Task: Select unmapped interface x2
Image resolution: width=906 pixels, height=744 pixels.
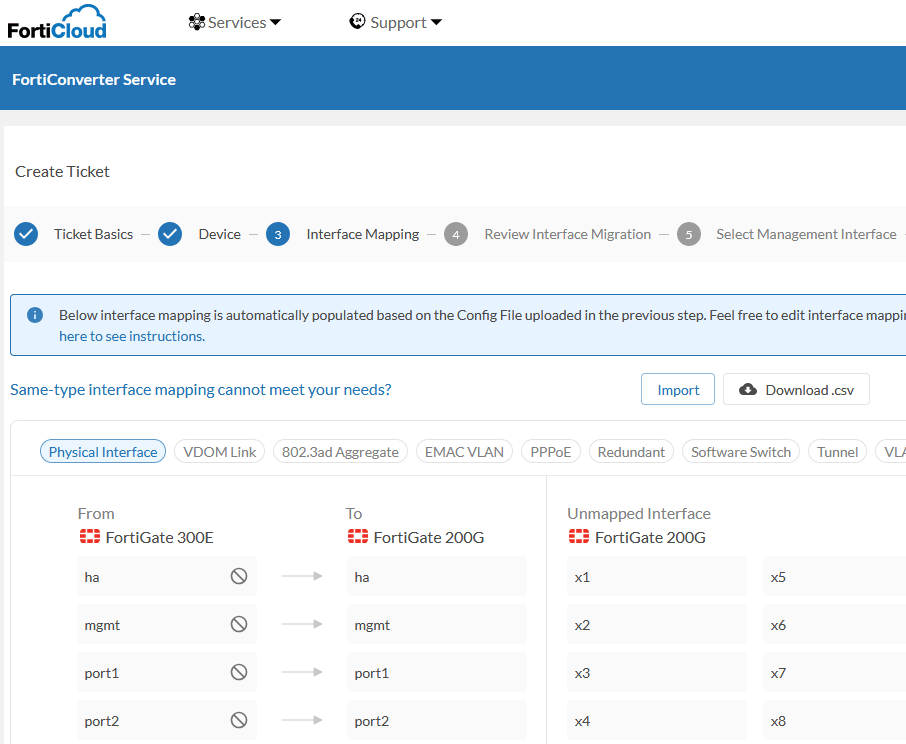Action: [656, 624]
